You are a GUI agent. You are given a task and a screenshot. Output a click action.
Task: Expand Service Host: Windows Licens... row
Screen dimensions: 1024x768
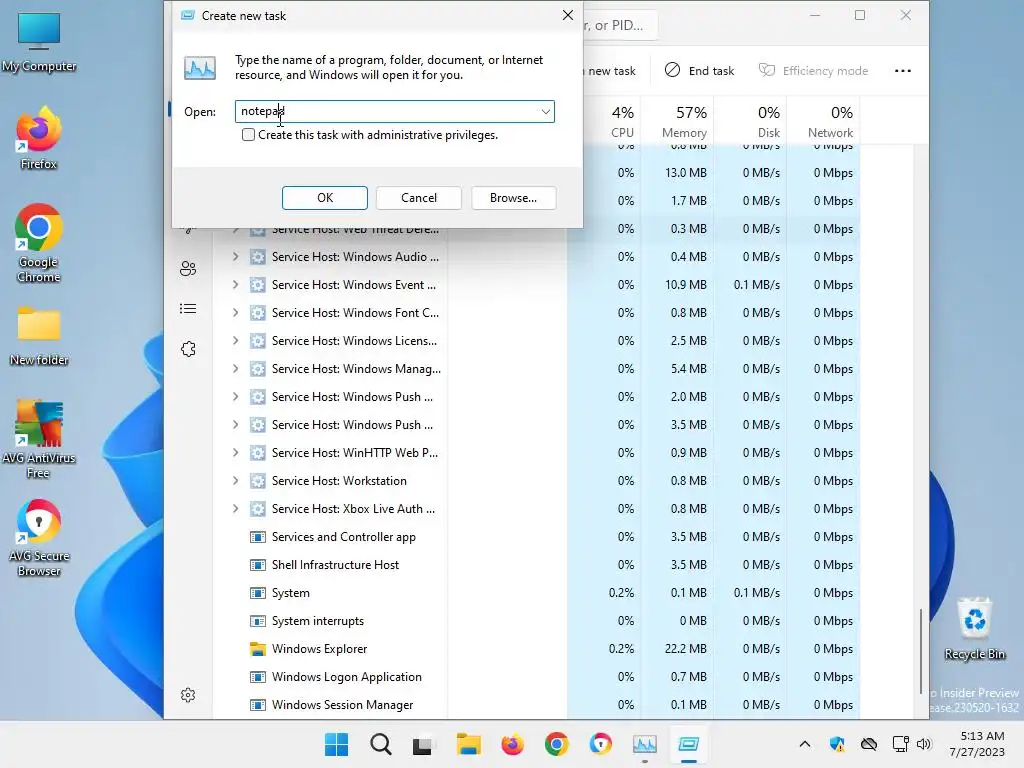click(x=235, y=341)
